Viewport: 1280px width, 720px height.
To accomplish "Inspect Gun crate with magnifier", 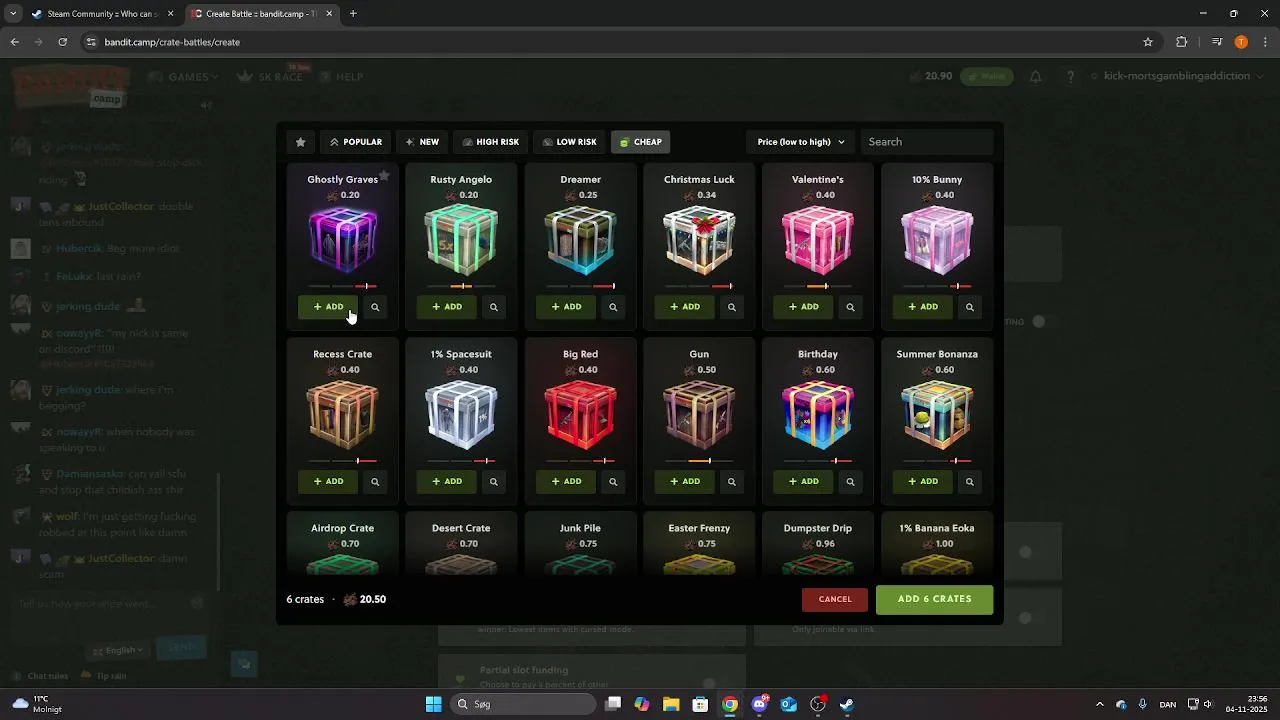I will 732,481.
